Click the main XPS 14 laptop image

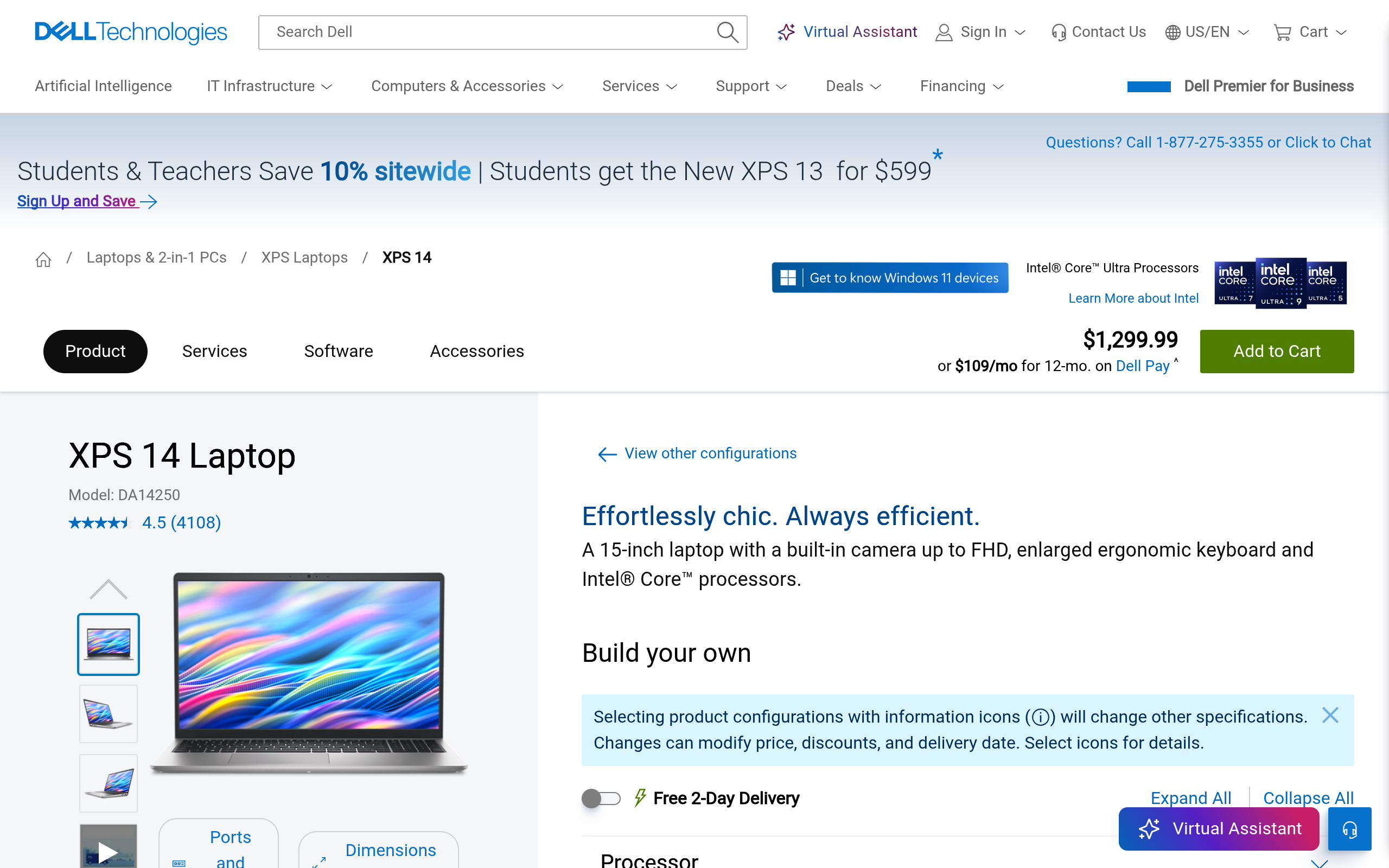309,673
